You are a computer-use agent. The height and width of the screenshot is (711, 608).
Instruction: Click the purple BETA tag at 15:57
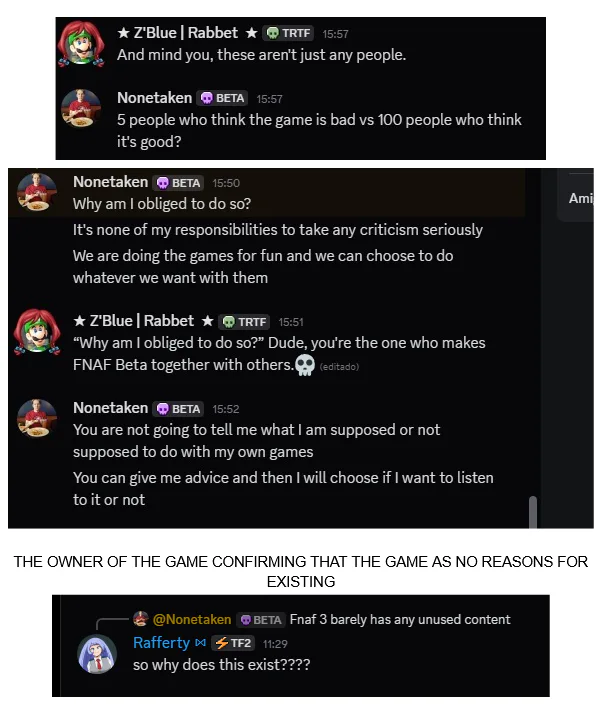pyautogui.click(x=222, y=98)
